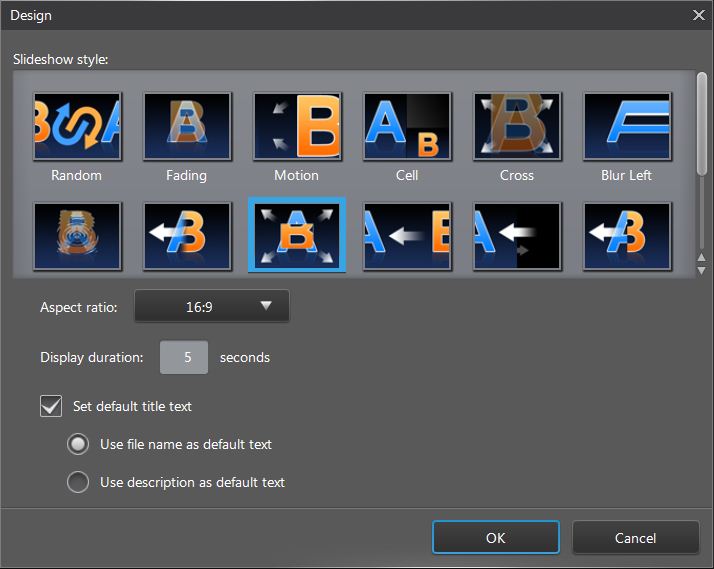
Task: Select first style thumbnail in second row
Action: [x=77, y=236]
